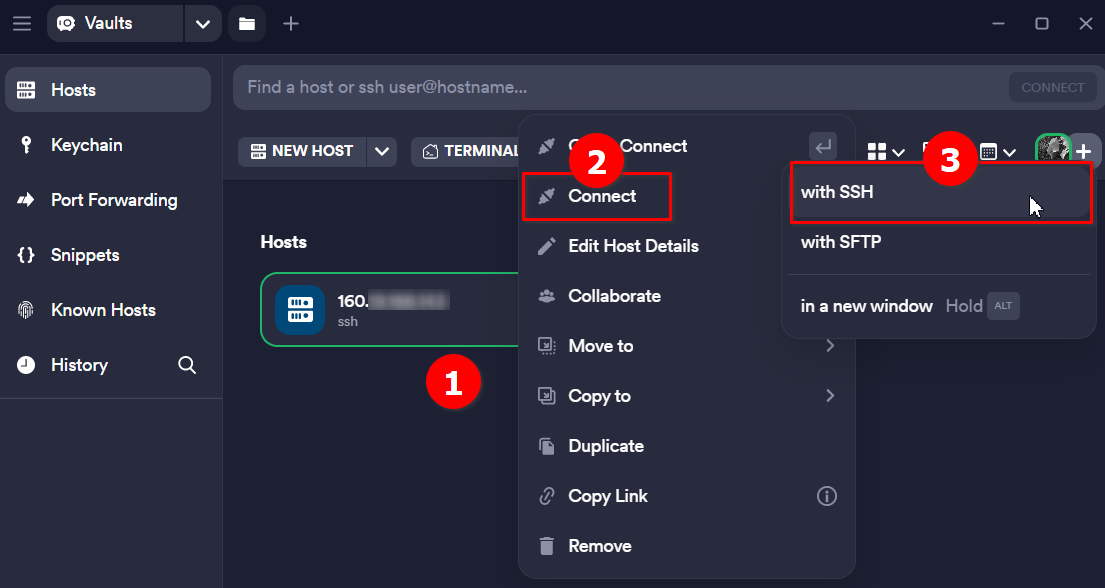The image size is (1105, 588).
Task: Open the hamburger menu icon
Action: point(22,23)
